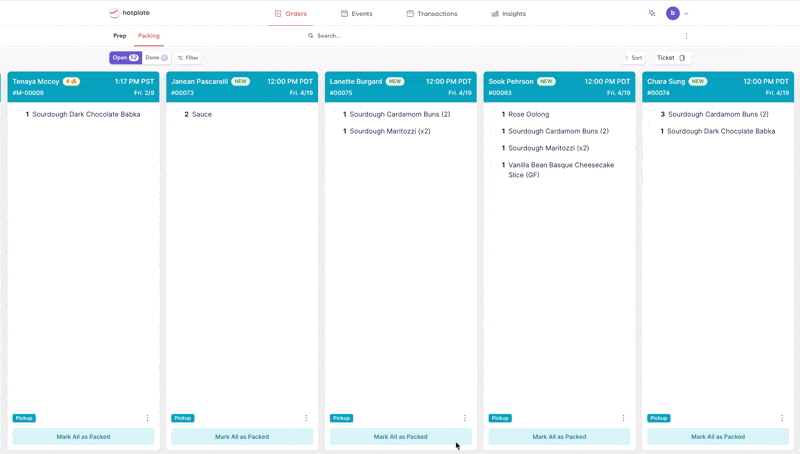Switch to the Prep tab
The height and width of the screenshot is (454, 800).
pyautogui.click(x=120, y=36)
